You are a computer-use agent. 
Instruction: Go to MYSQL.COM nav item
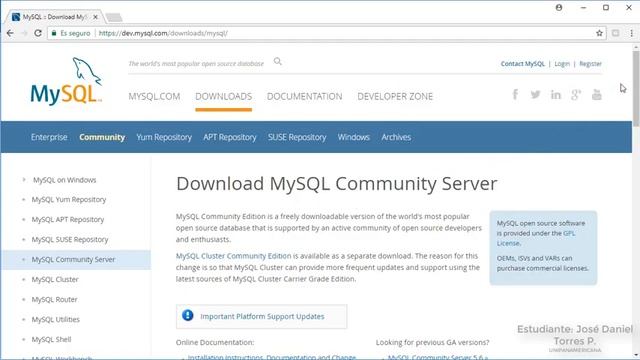(x=154, y=96)
